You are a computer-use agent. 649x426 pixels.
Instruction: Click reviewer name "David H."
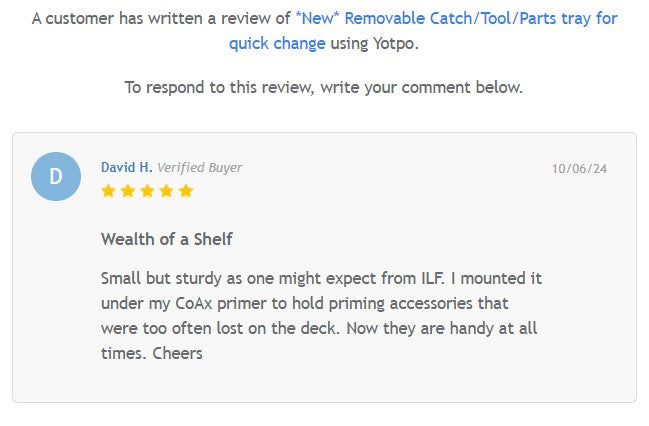tap(126, 168)
